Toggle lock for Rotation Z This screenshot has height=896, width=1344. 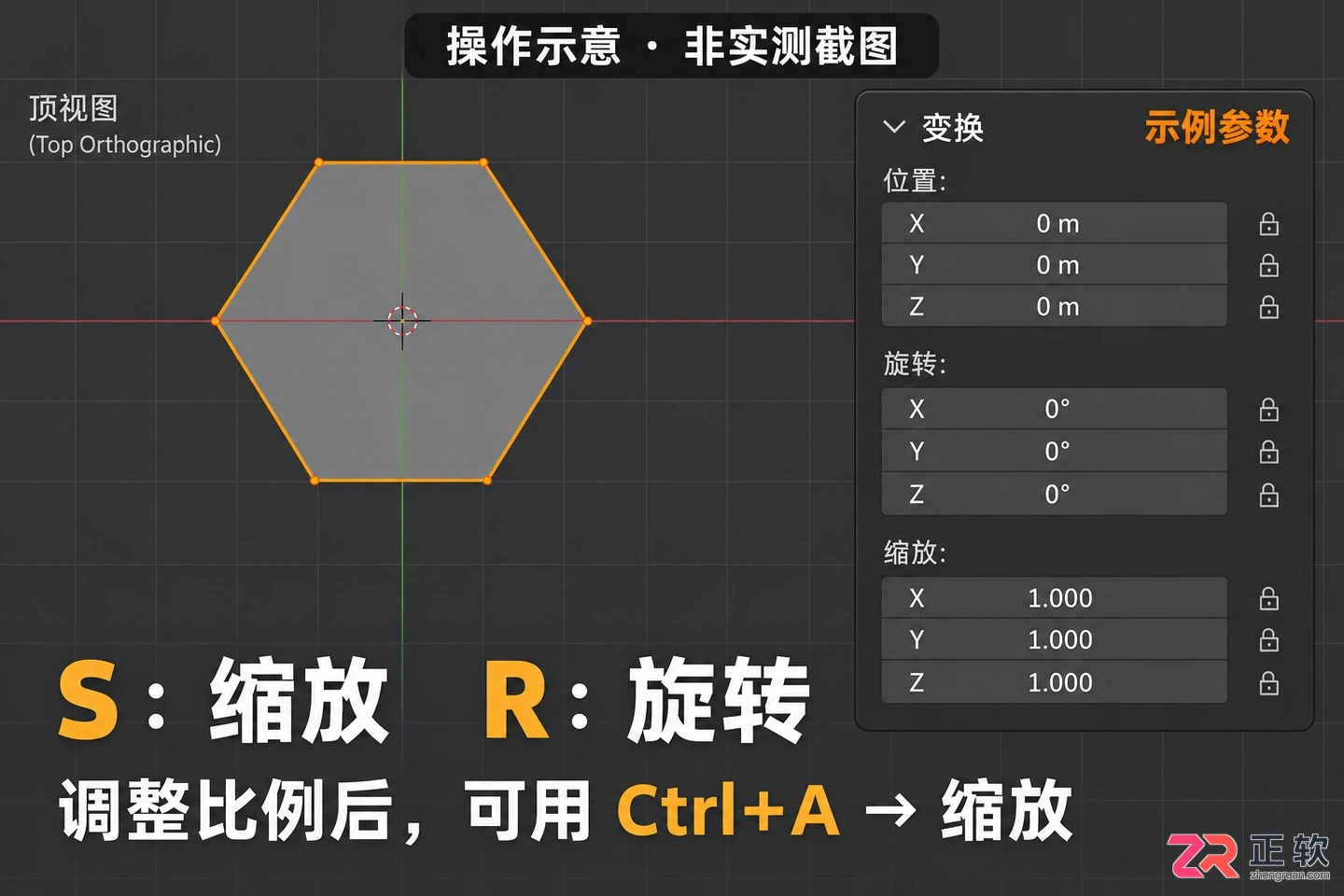click(x=1268, y=495)
